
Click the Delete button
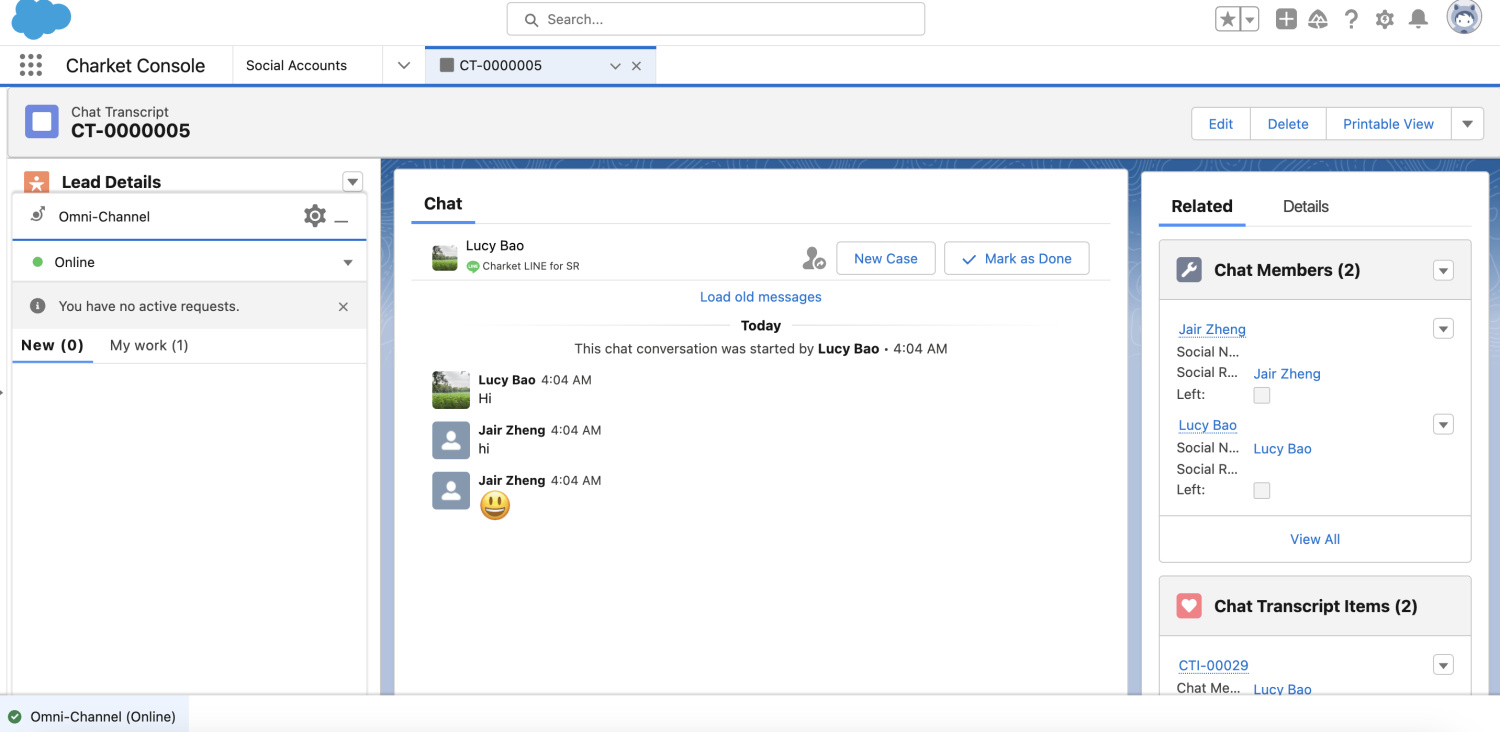[x=1288, y=124]
